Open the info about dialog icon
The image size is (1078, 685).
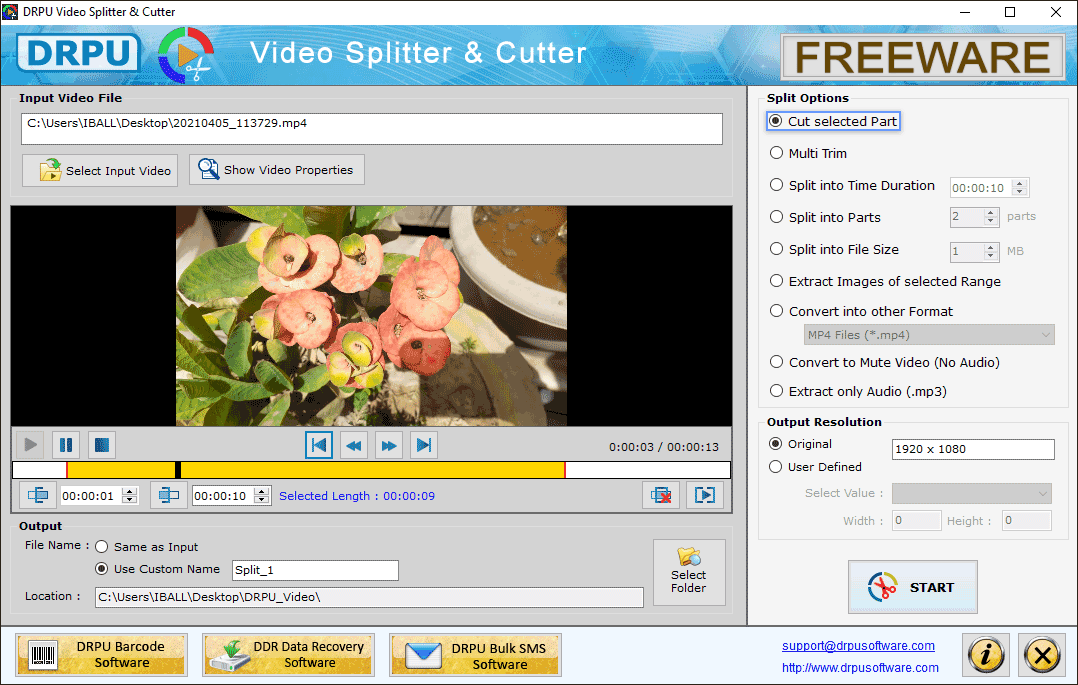point(986,655)
